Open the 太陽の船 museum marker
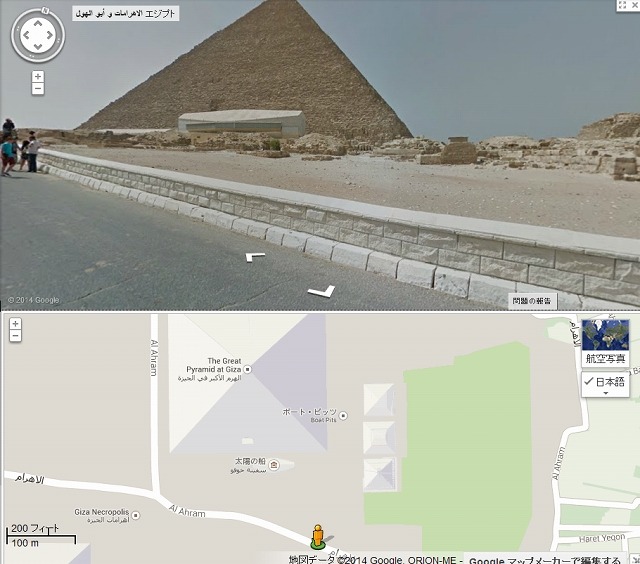 tap(274, 465)
